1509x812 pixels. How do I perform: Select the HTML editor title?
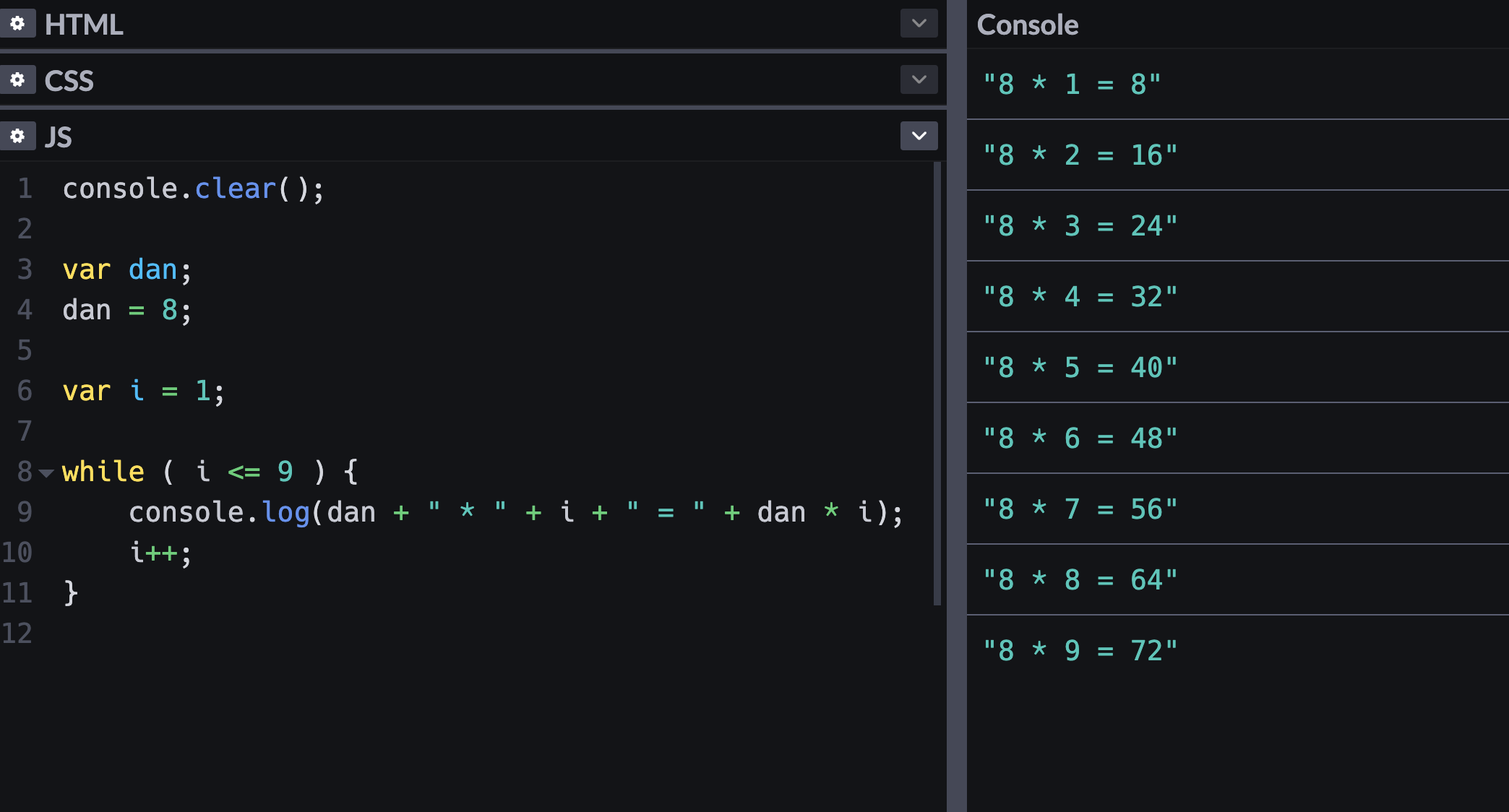point(83,25)
